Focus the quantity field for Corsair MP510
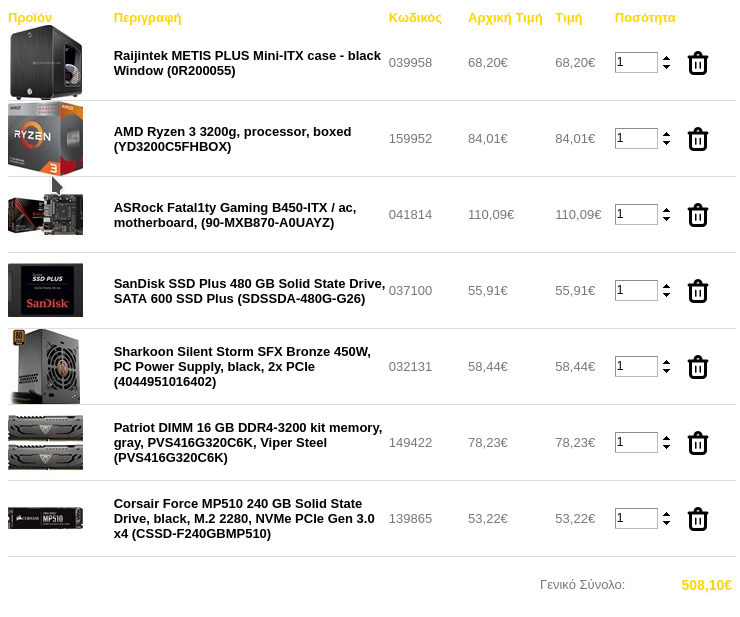The image size is (740, 617). (636, 518)
